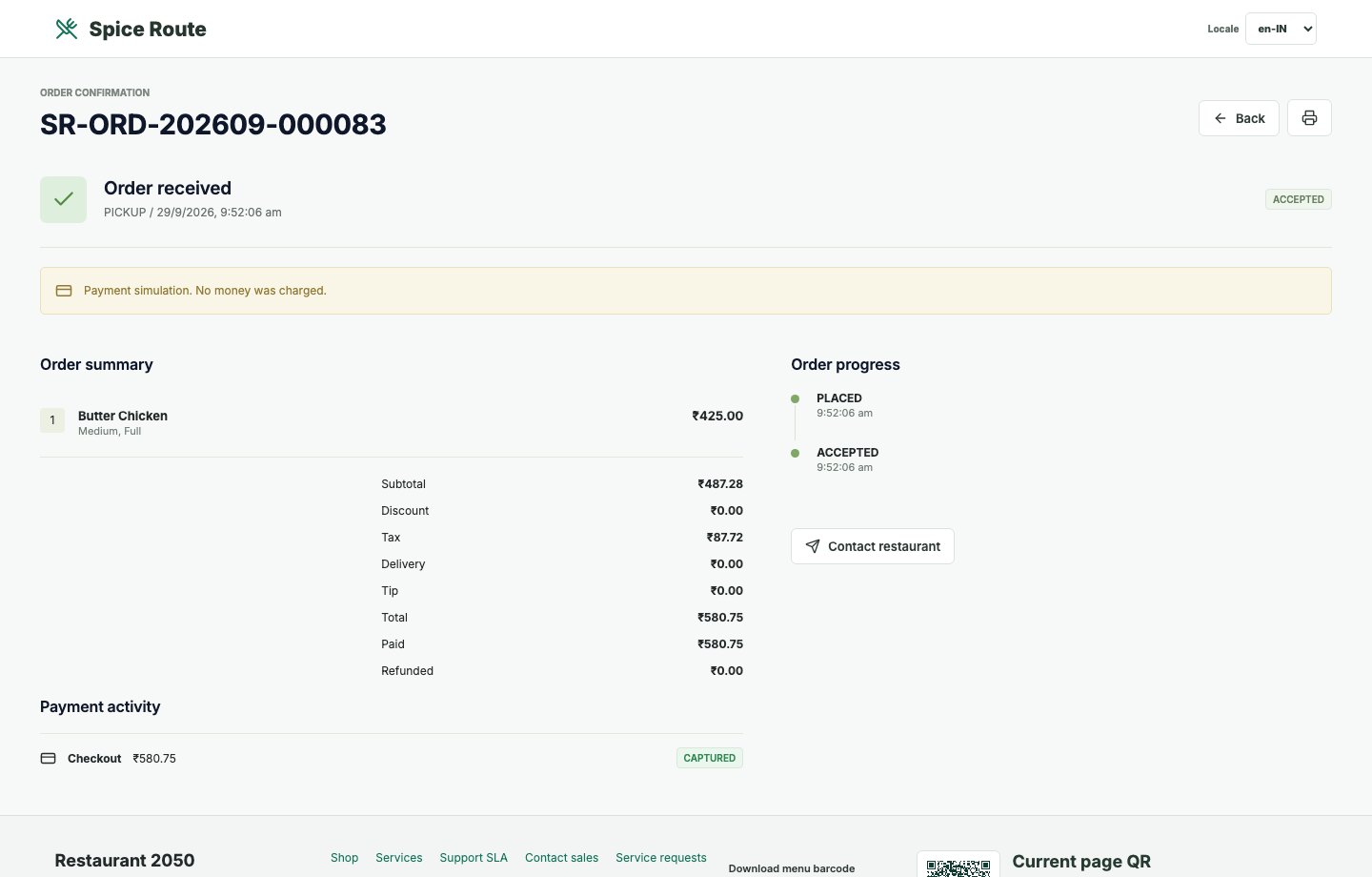This screenshot has height=877, width=1372.
Task: Click the PLACED progress step
Action: click(839, 398)
